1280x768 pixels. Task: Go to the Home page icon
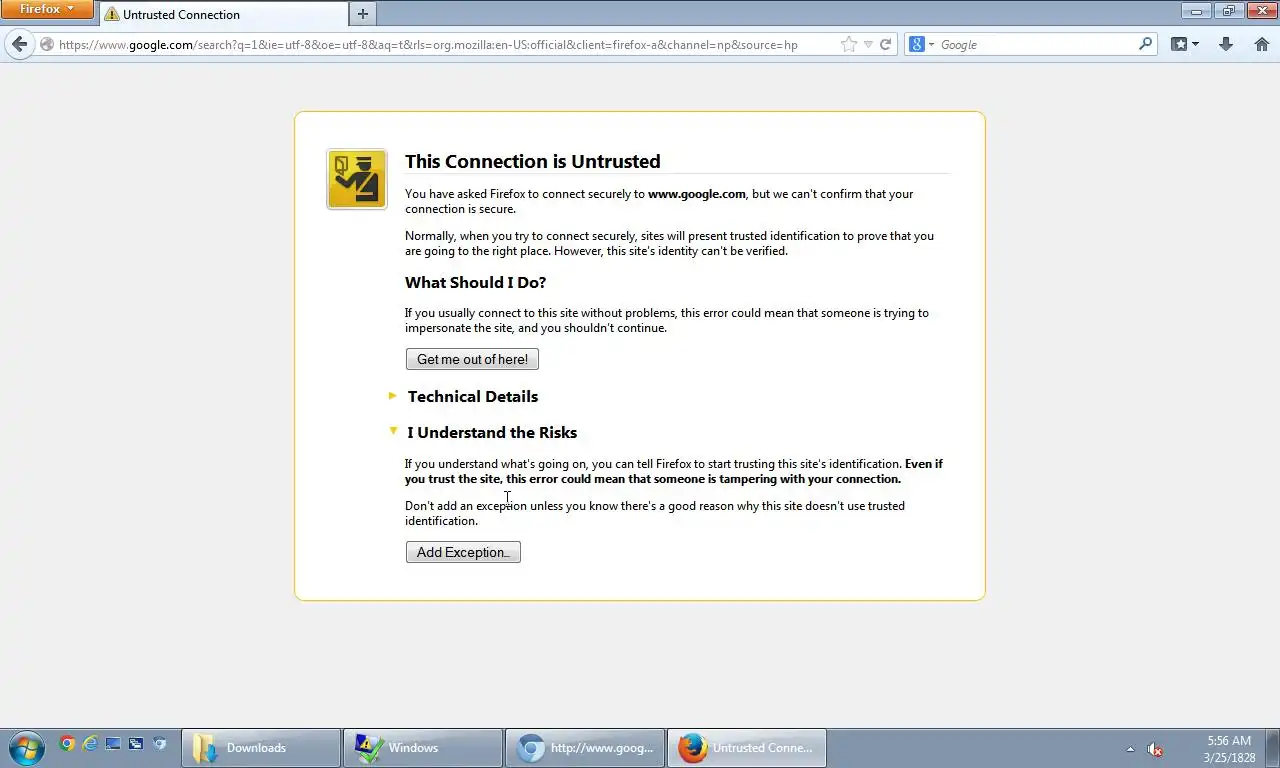(x=1261, y=44)
